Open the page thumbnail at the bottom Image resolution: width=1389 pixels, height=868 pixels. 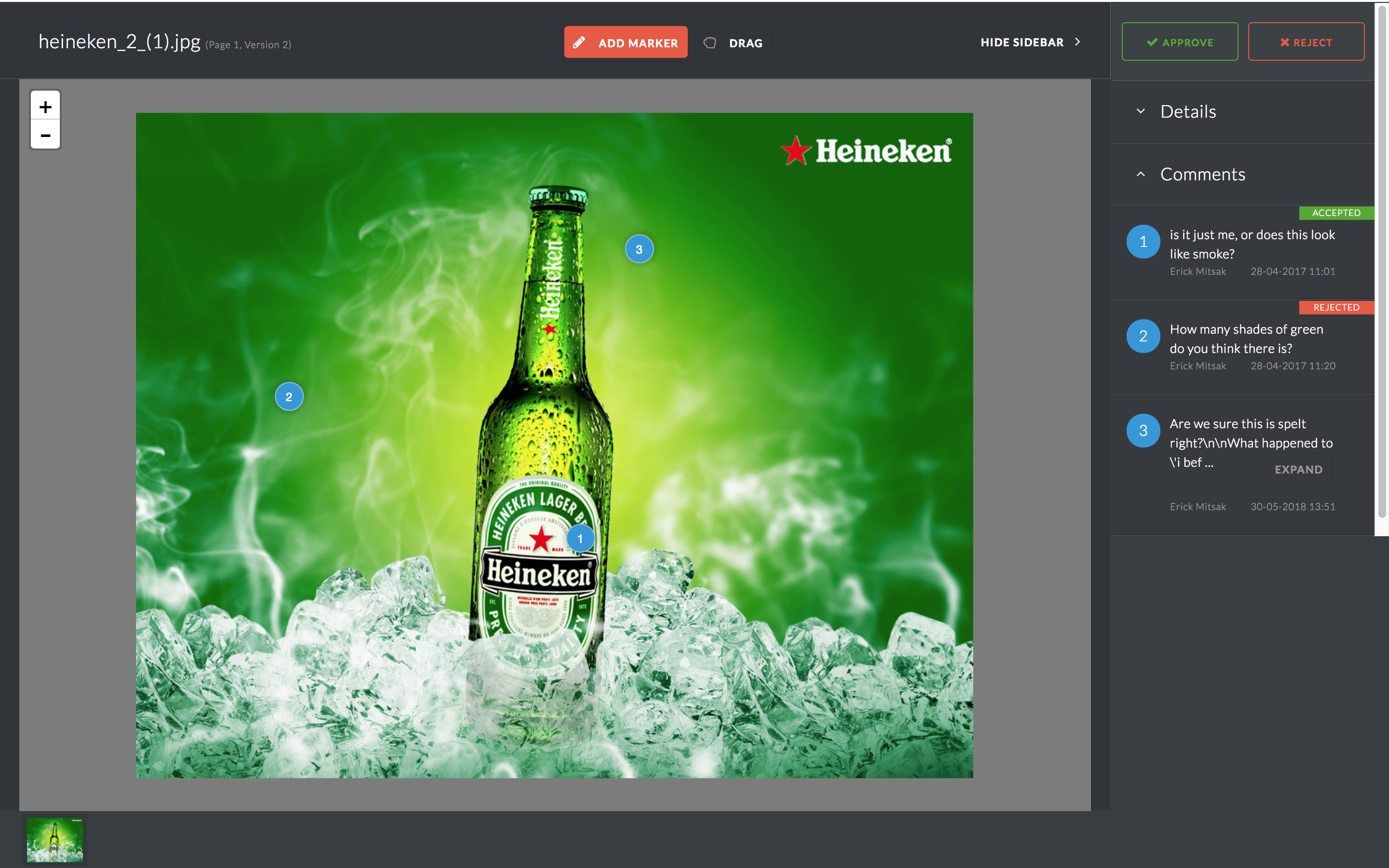[55, 840]
